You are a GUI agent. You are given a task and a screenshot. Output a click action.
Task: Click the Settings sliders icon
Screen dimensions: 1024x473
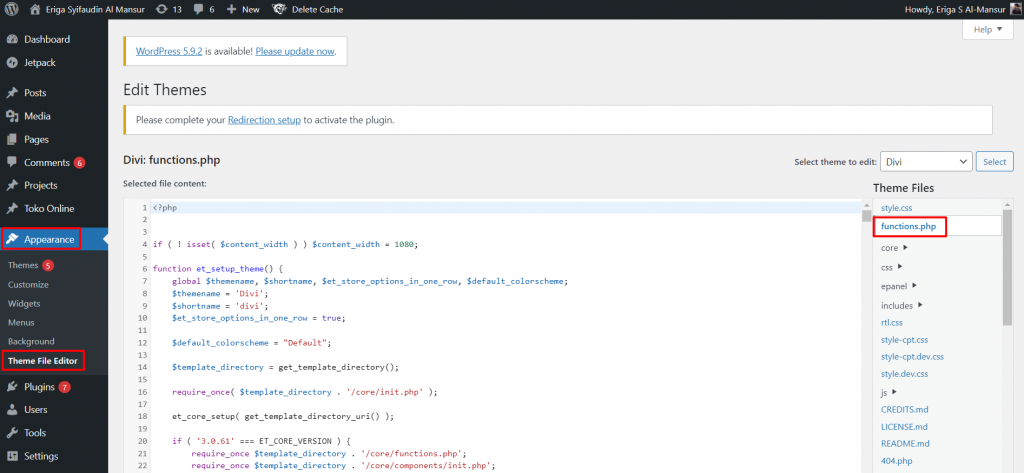click(12, 456)
